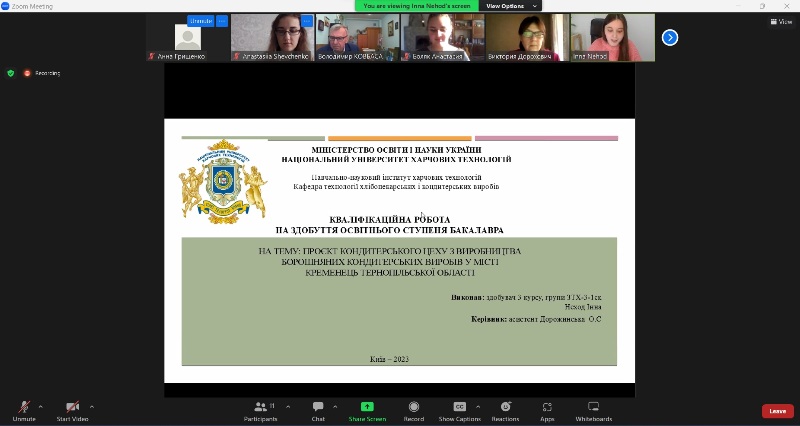Open the View Options dropdown
800x426 pixels.
[x=510, y=6]
